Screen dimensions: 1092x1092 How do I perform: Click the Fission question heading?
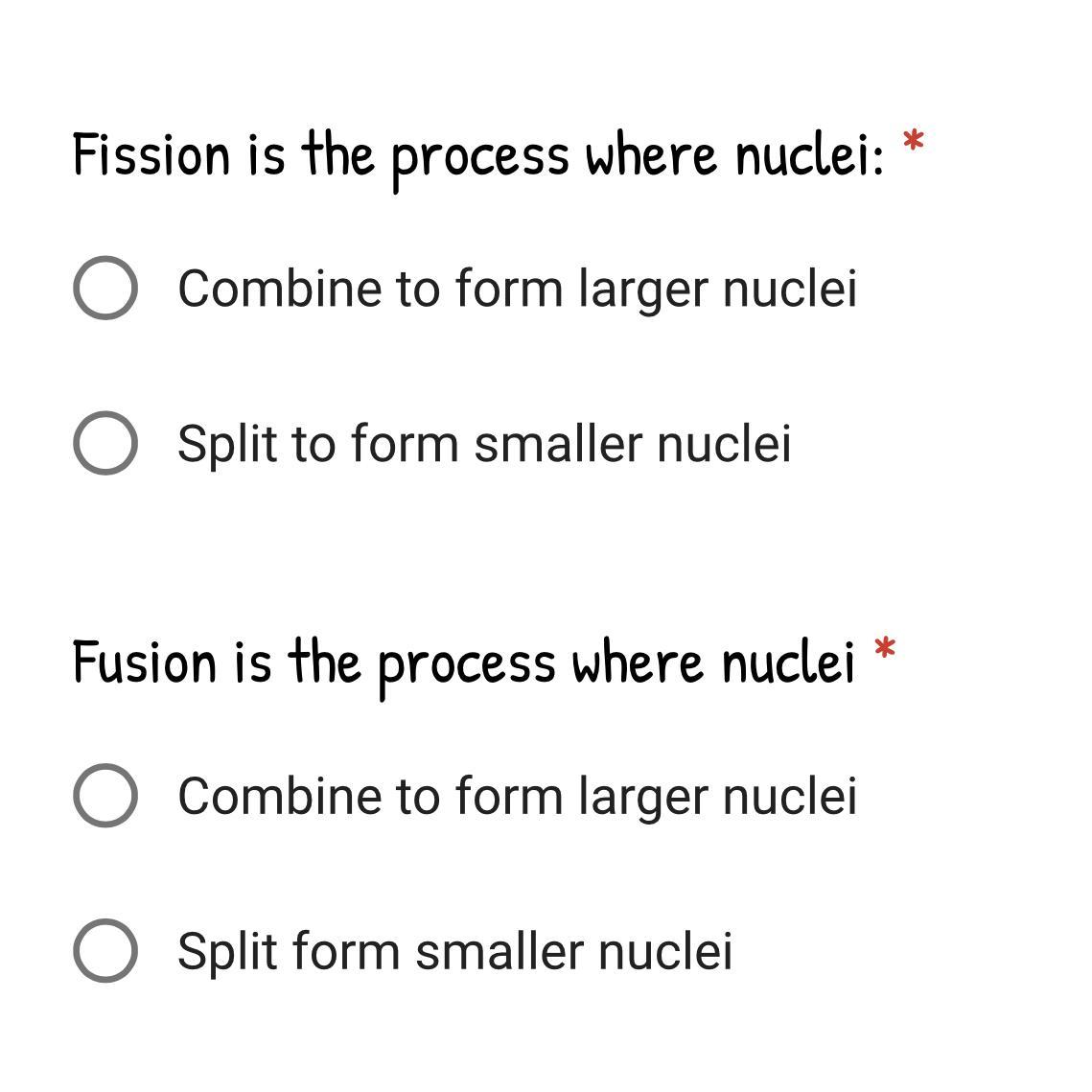click(x=478, y=159)
